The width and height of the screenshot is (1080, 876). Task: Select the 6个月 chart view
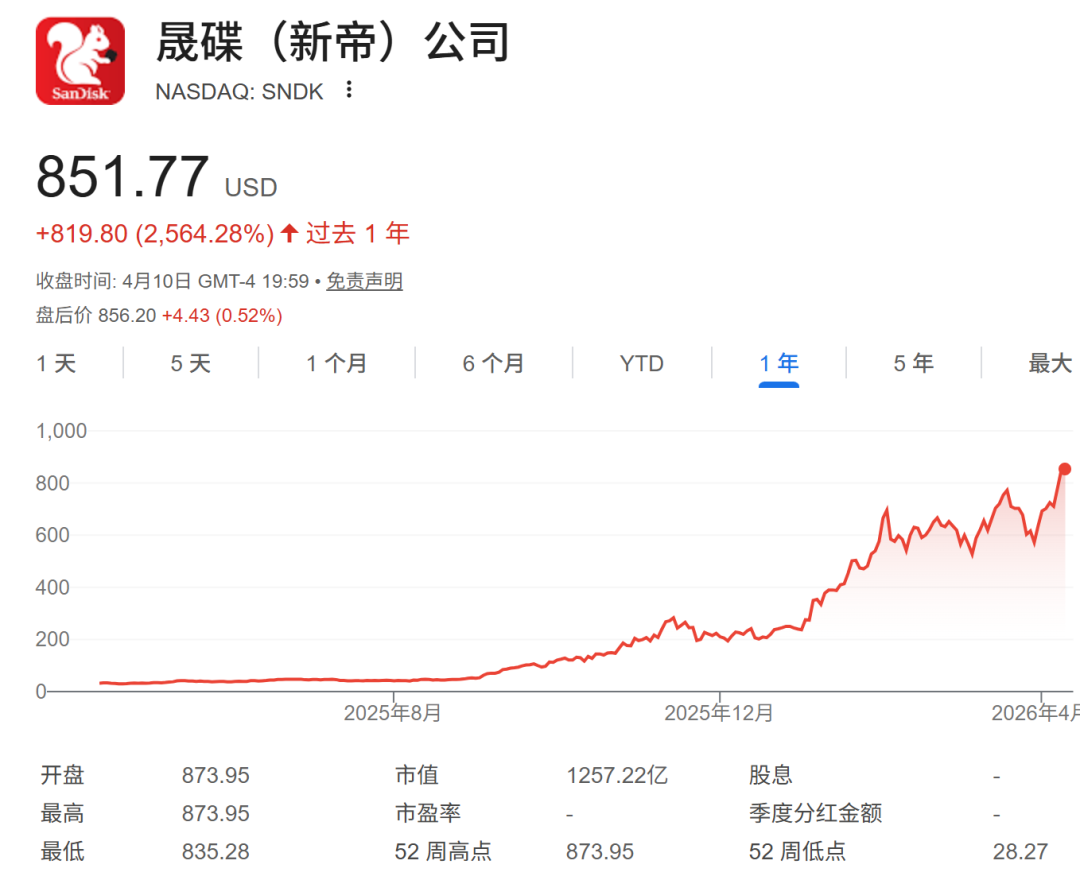tap(492, 363)
